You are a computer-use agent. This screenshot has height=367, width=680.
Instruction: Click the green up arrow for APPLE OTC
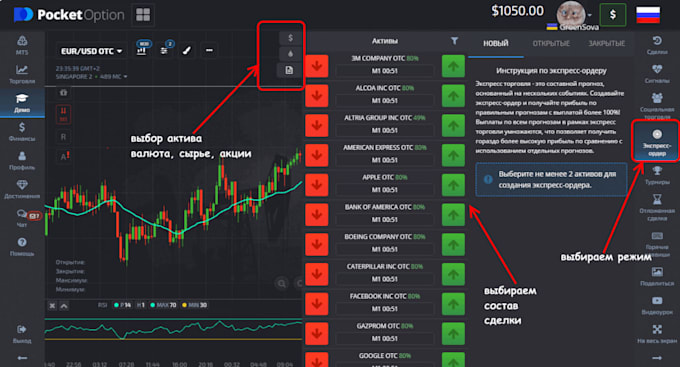coord(453,185)
